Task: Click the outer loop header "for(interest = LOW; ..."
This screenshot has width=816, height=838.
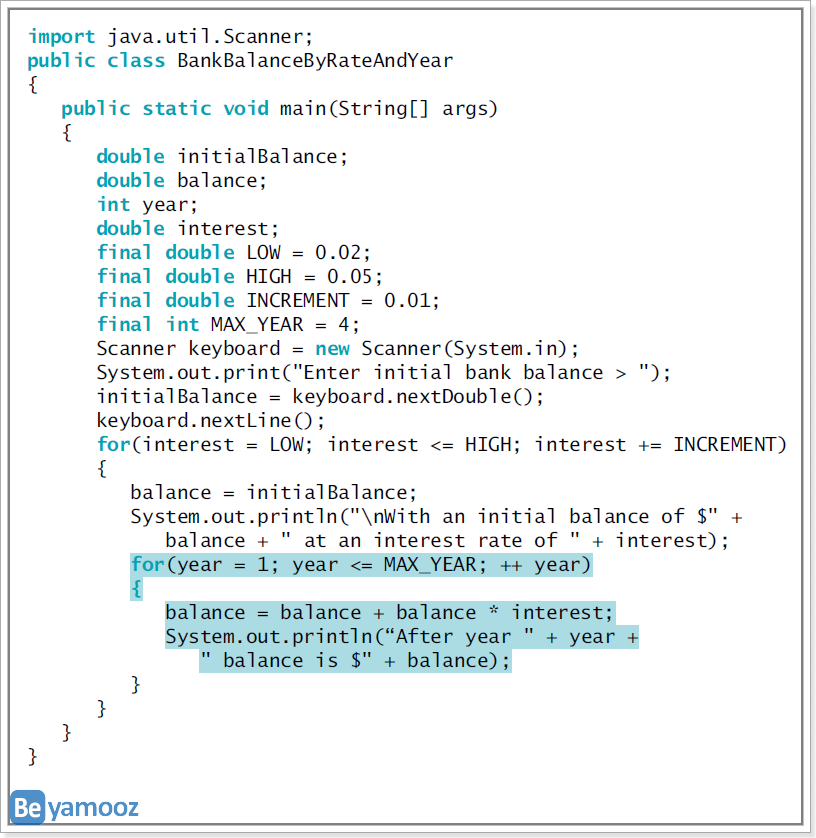Action: [441, 445]
